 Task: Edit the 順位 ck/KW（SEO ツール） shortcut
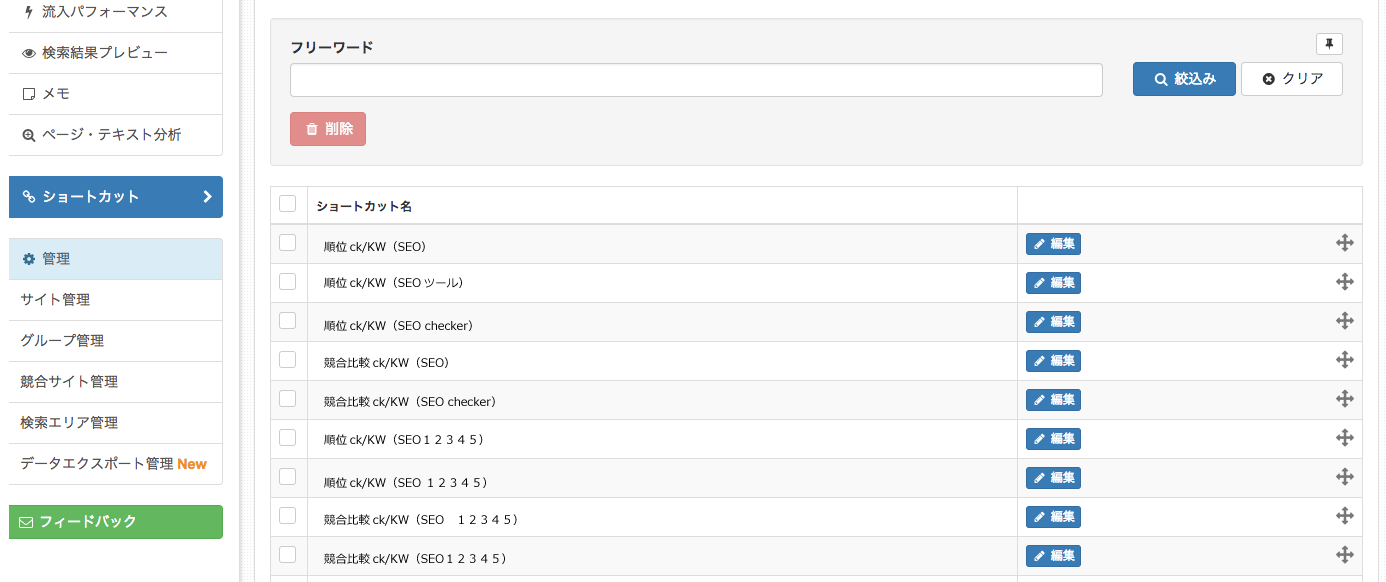(x=1053, y=283)
